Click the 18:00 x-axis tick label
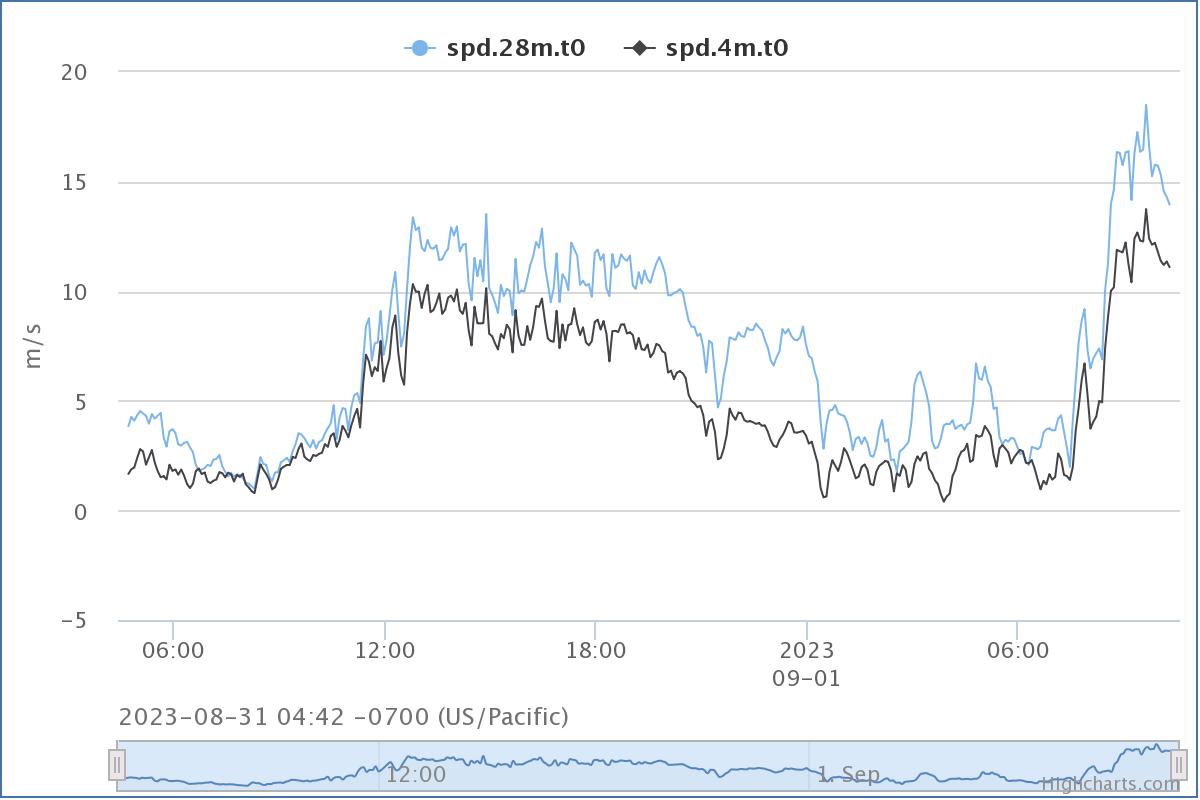This screenshot has width=1200, height=800. point(596,651)
